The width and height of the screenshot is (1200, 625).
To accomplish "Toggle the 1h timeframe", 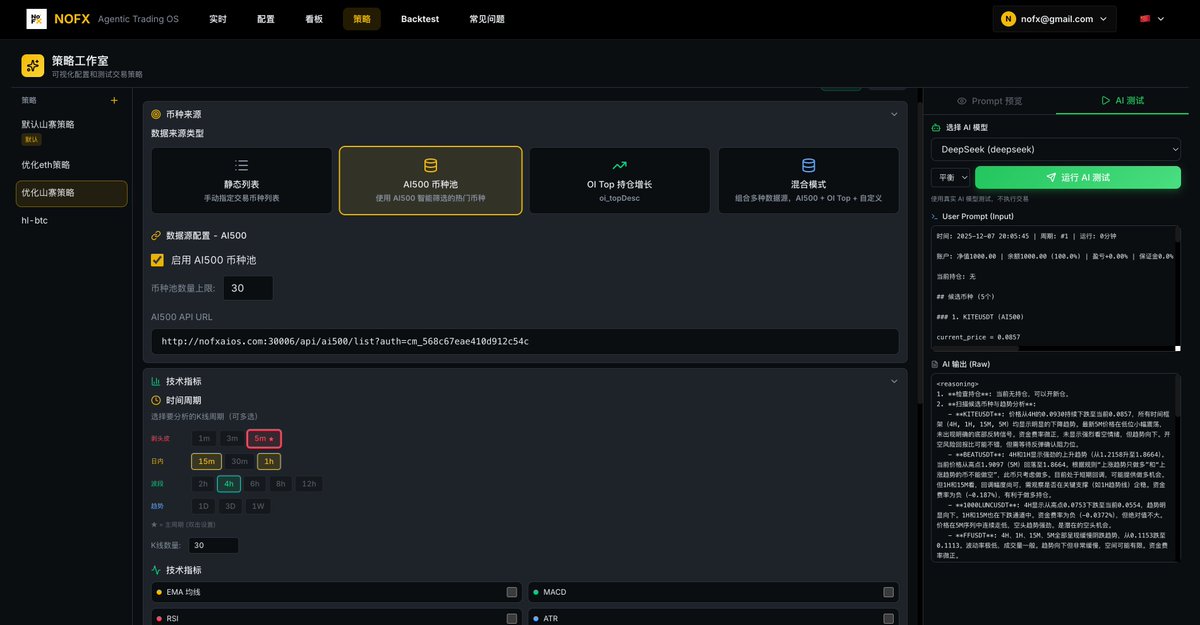I will (269, 461).
